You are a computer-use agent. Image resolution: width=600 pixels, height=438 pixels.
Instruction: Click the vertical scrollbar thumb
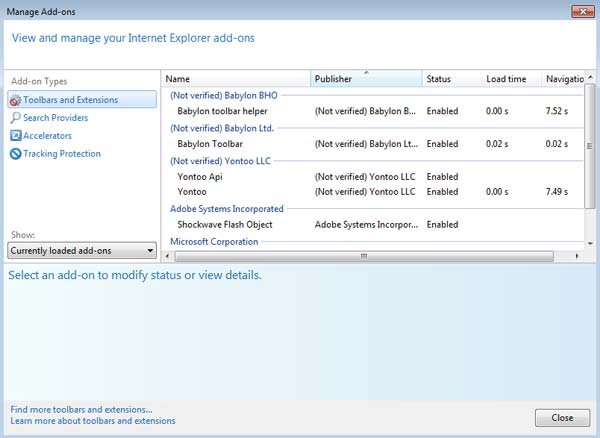[590, 146]
